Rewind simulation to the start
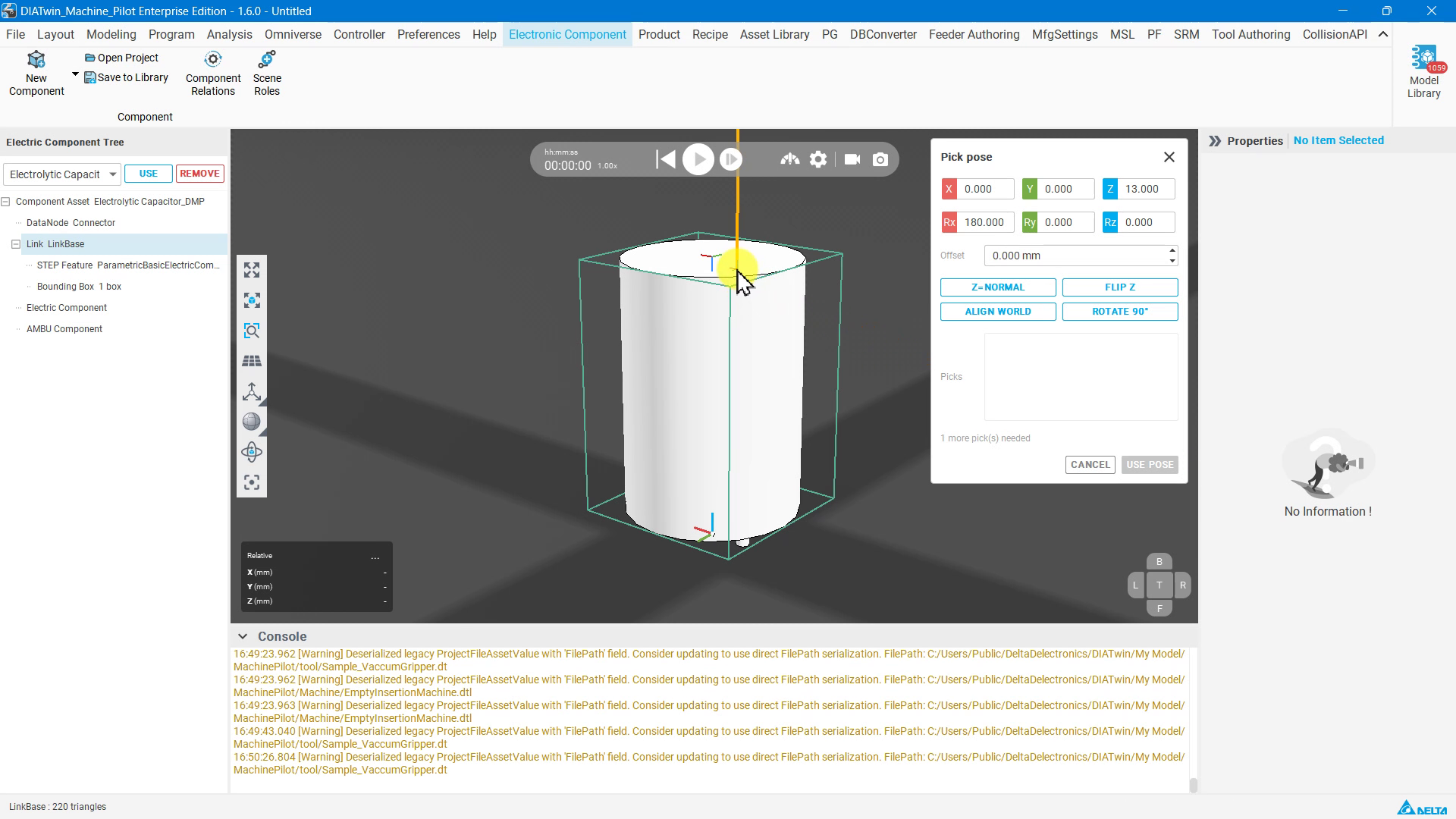 click(x=666, y=159)
